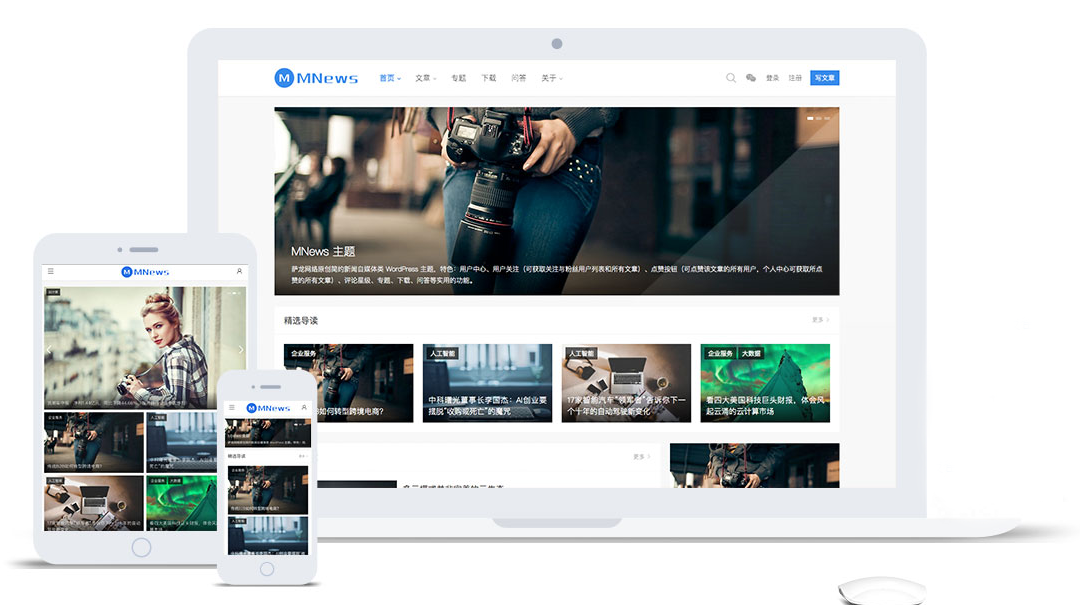The height and width of the screenshot is (605, 1080).
Task: Click the 注册 register link
Action: tap(795, 78)
